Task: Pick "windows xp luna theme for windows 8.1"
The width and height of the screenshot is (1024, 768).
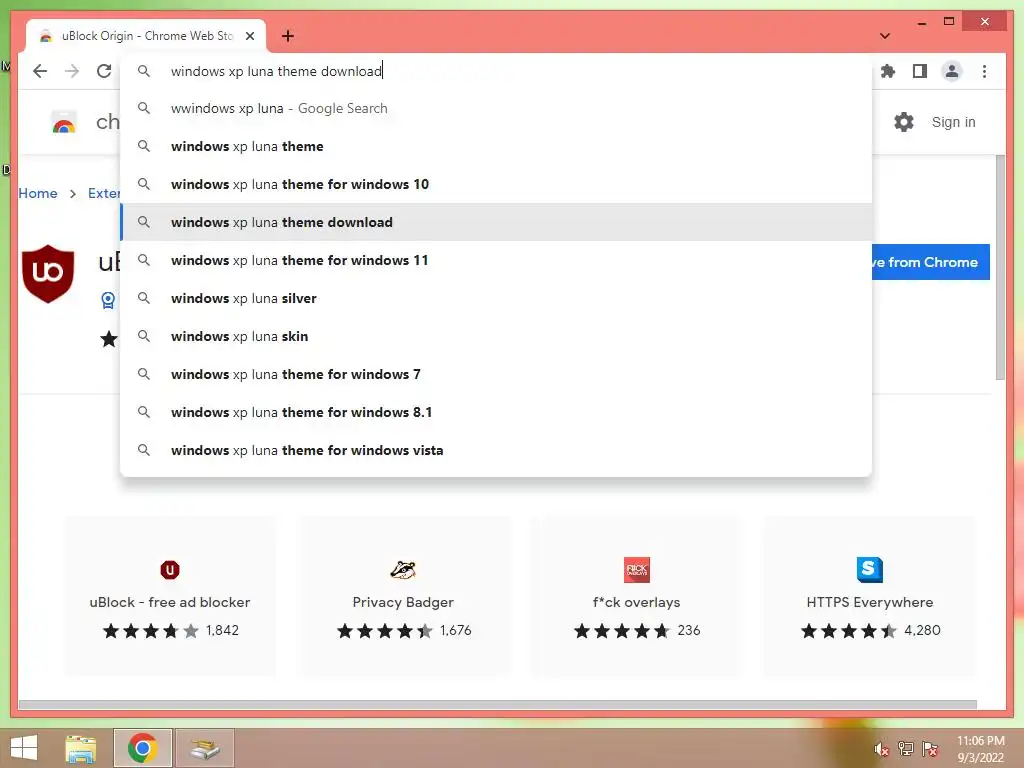Action: tap(496, 412)
